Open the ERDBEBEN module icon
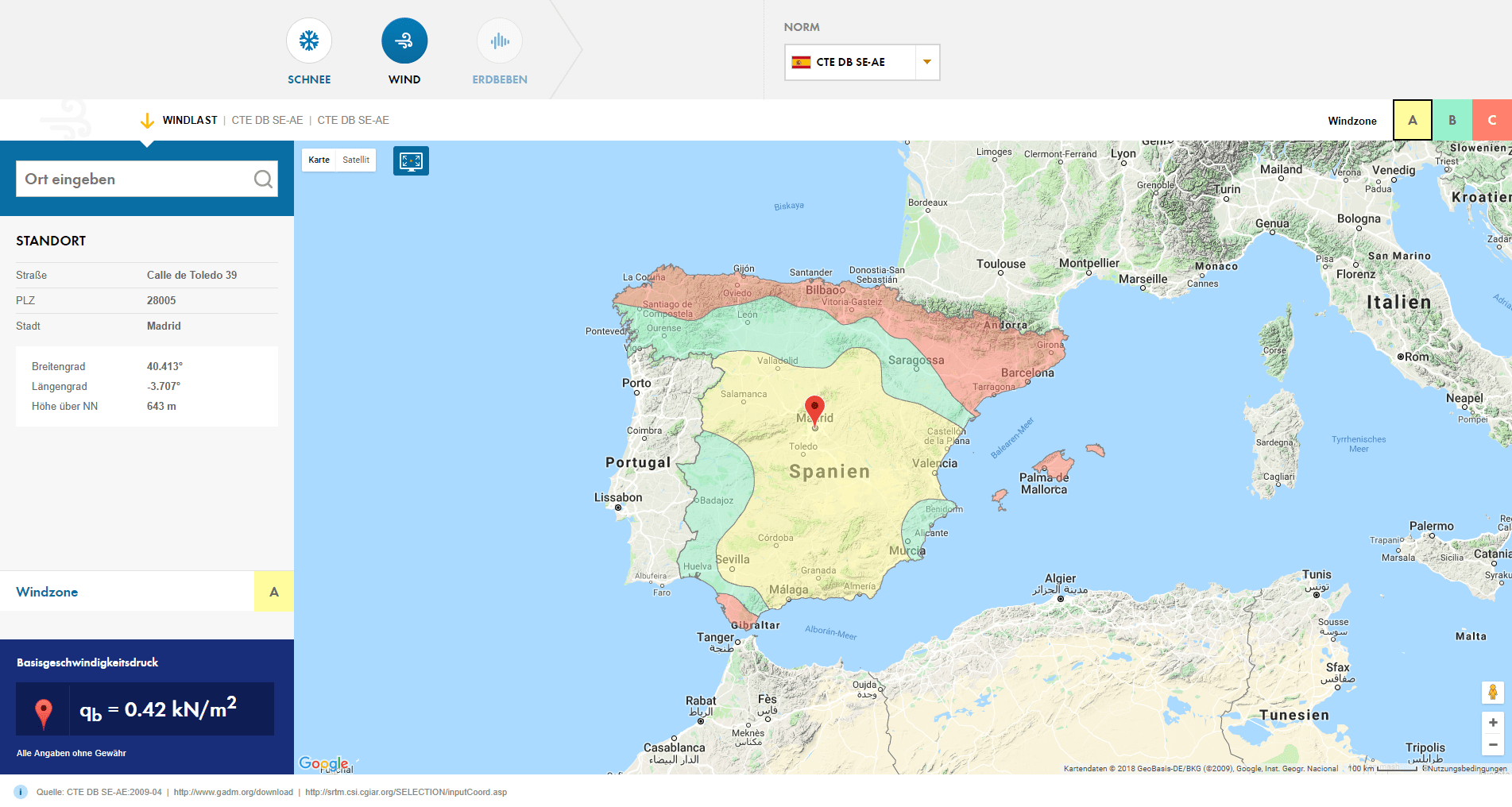Image resolution: width=1512 pixels, height=807 pixels. tap(499, 40)
